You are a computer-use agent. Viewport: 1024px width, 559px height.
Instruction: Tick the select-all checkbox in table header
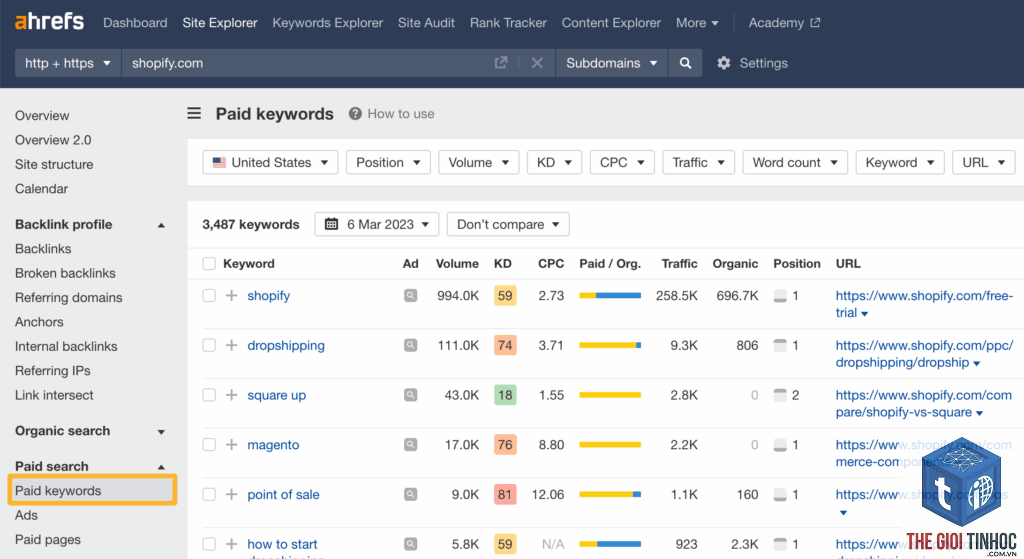point(209,264)
